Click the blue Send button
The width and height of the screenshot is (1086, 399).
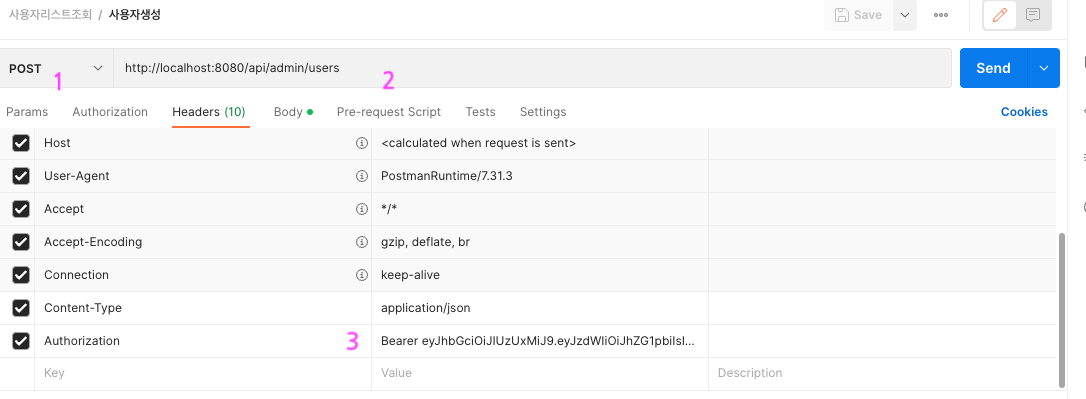(993, 68)
